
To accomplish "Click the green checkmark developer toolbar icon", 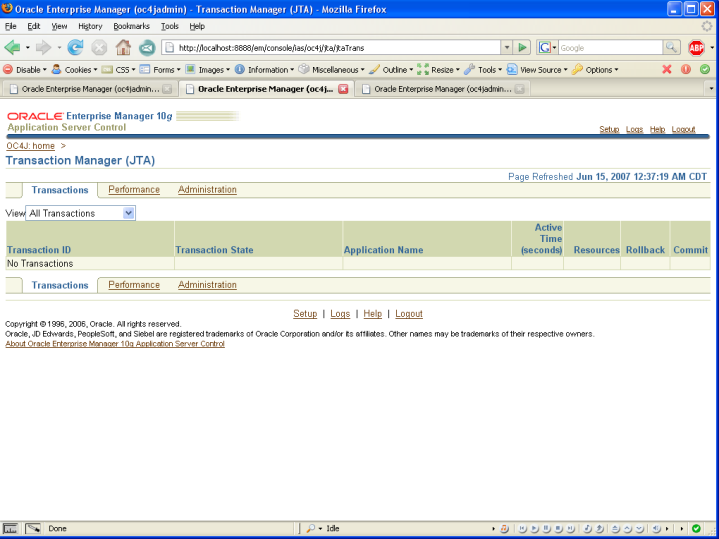I will (x=705, y=69).
